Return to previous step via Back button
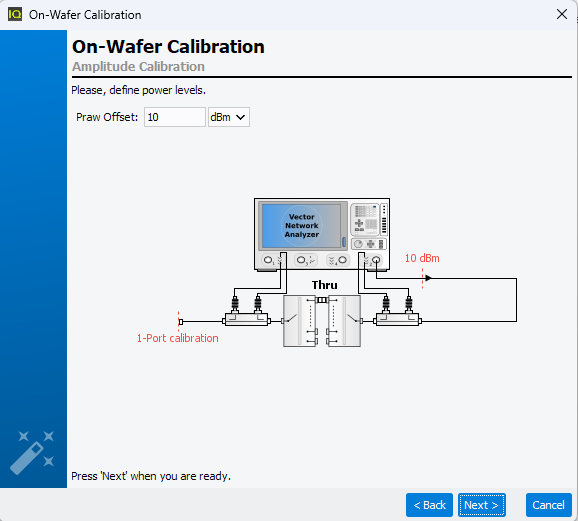Image resolution: width=578 pixels, height=521 pixels. pos(429,505)
